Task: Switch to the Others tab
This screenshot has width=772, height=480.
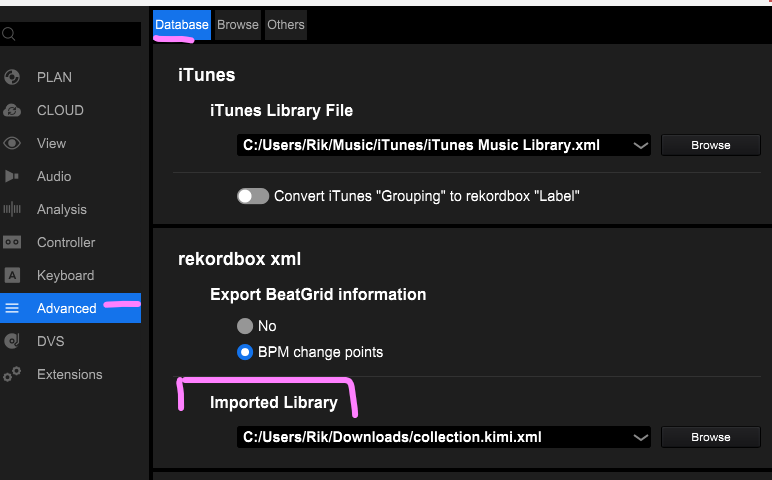Action: click(286, 25)
